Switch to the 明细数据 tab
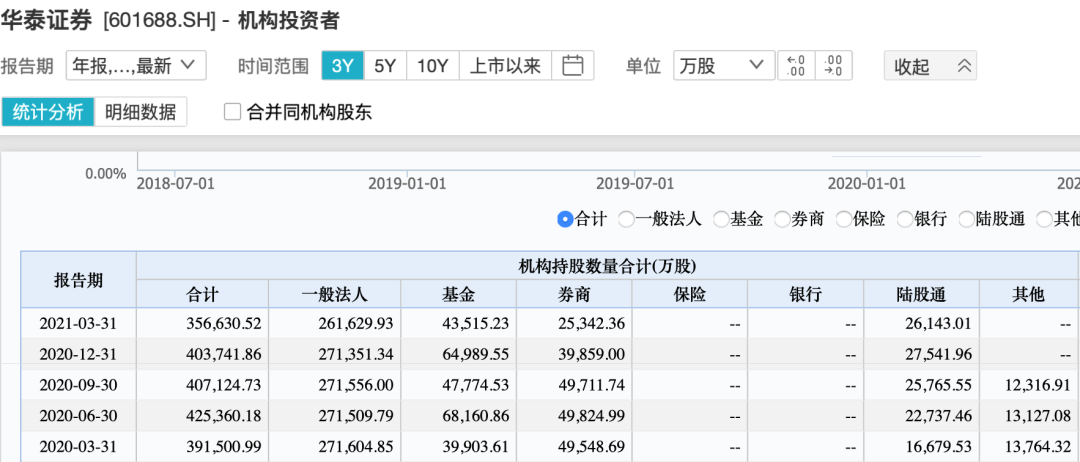This screenshot has height=462, width=1080. coord(141,112)
